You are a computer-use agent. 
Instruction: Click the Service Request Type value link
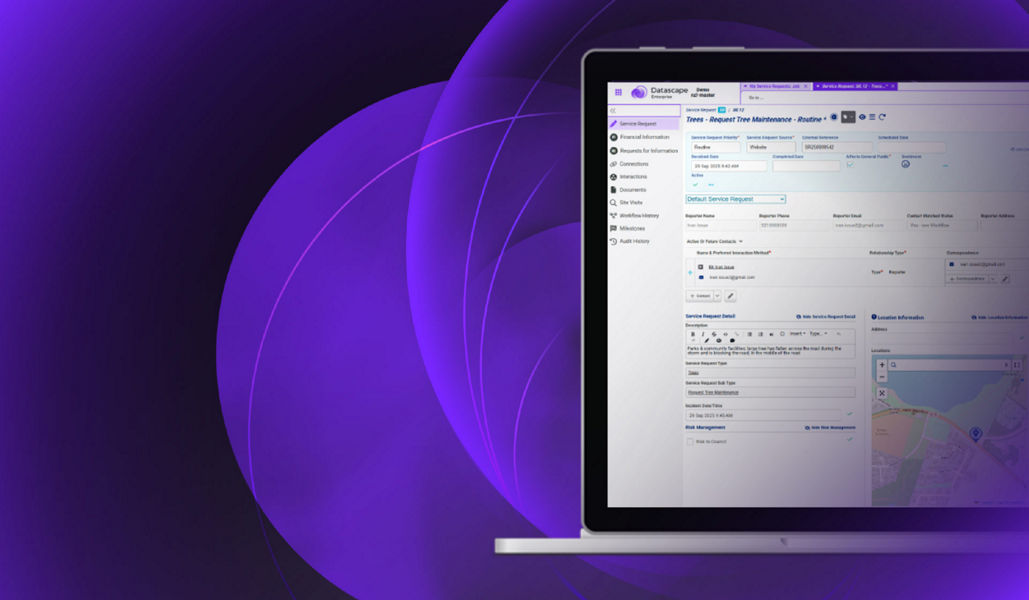click(693, 373)
